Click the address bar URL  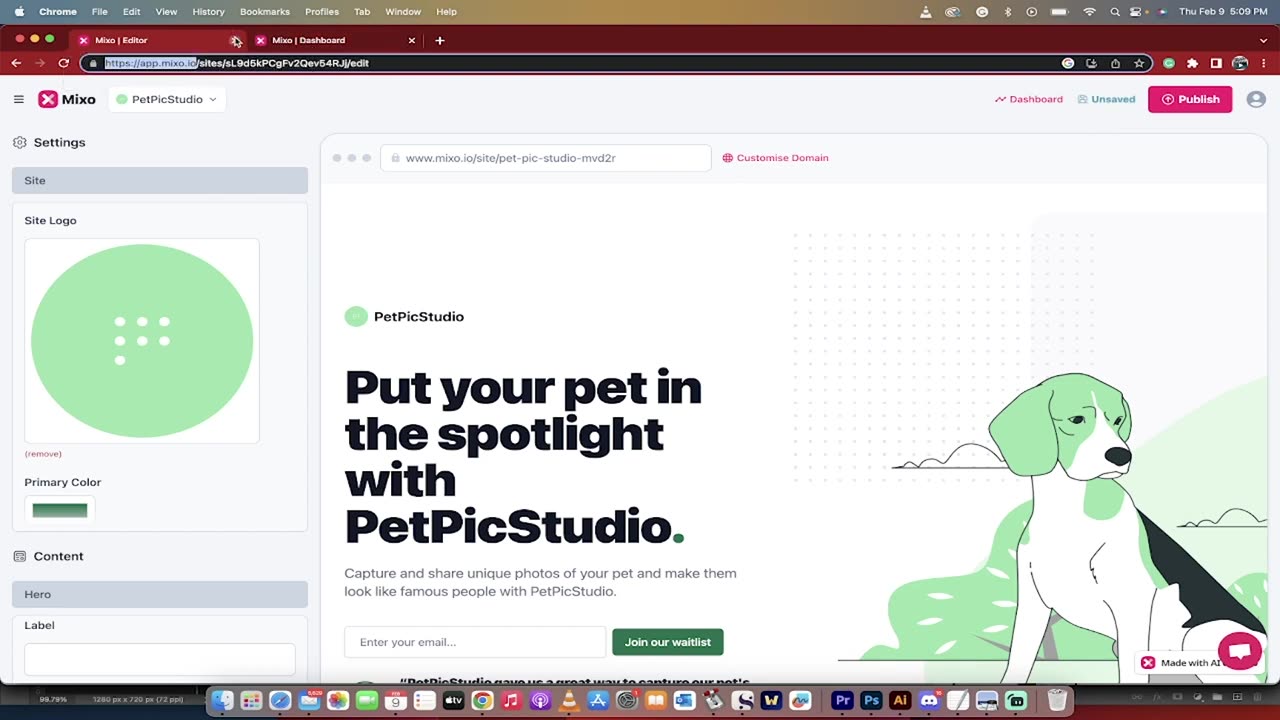(x=237, y=63)
